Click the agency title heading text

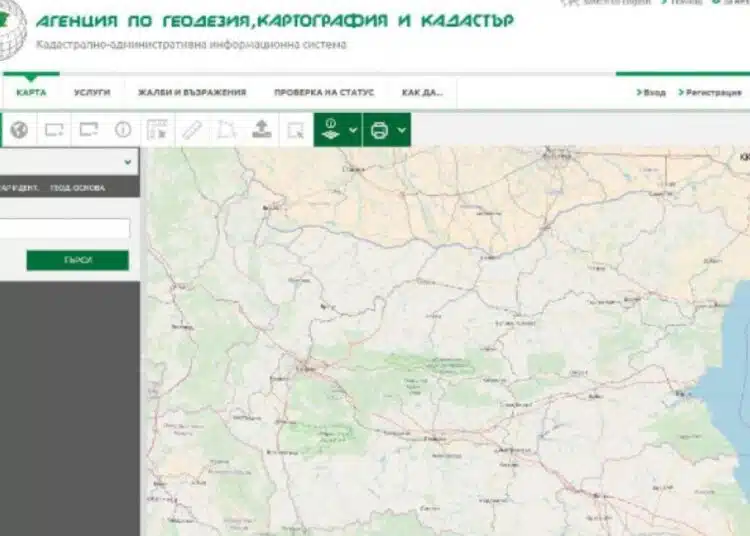[275, 21]
